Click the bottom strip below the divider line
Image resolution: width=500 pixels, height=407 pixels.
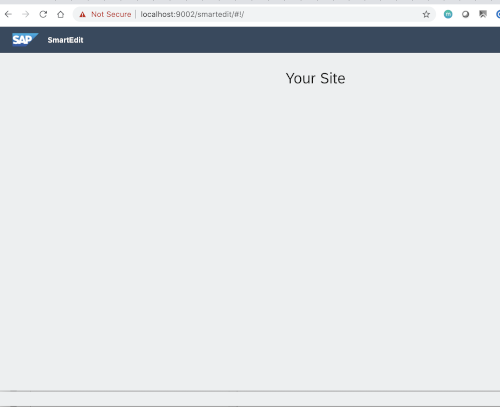coord(250,399)
